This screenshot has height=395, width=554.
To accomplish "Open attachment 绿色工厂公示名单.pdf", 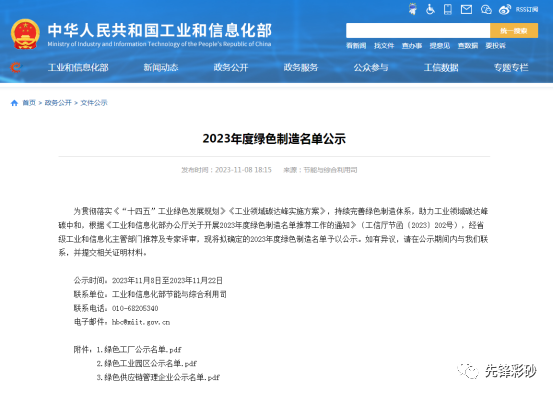I will click(x=143, y=350).
